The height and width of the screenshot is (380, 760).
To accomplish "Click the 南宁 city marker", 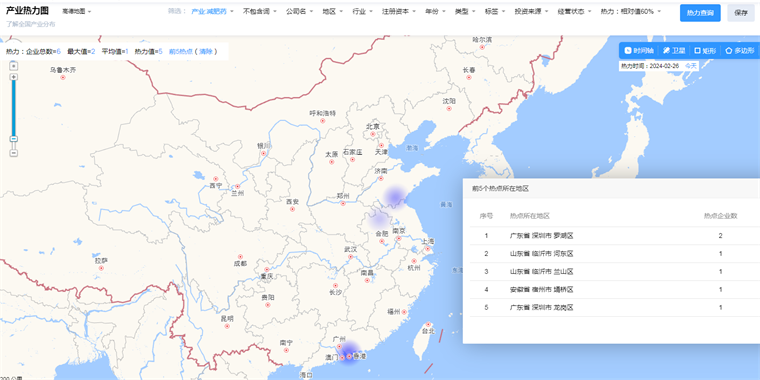I will 286,350.
